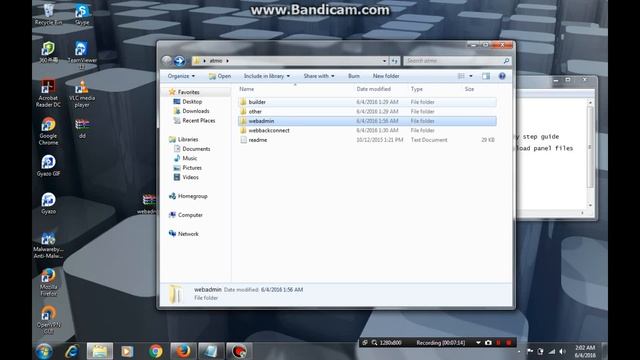
Task: Open Recent Places in navigation pane
Action: pos(198,120)
